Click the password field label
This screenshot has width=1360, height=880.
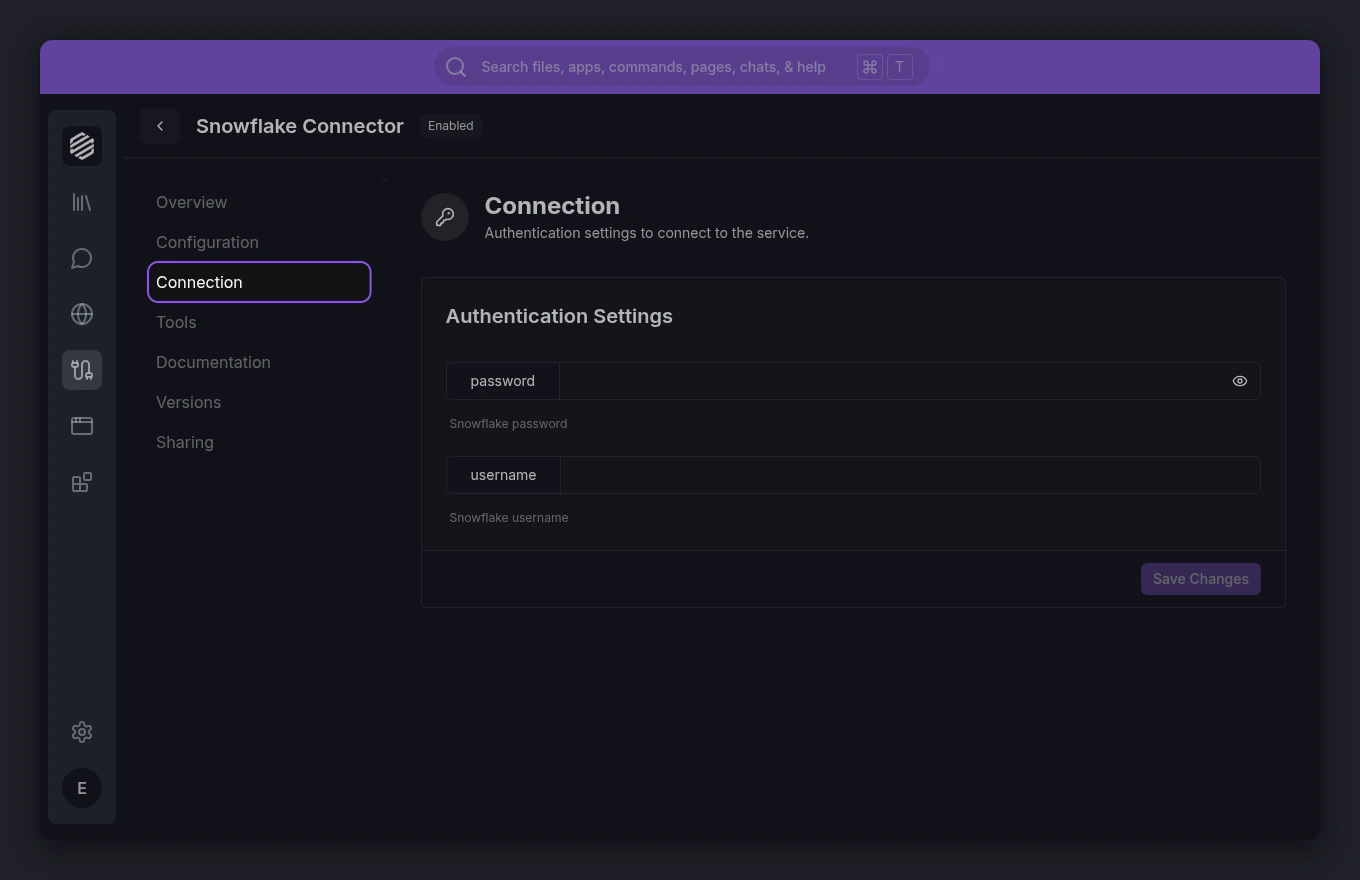coord(502,381)
